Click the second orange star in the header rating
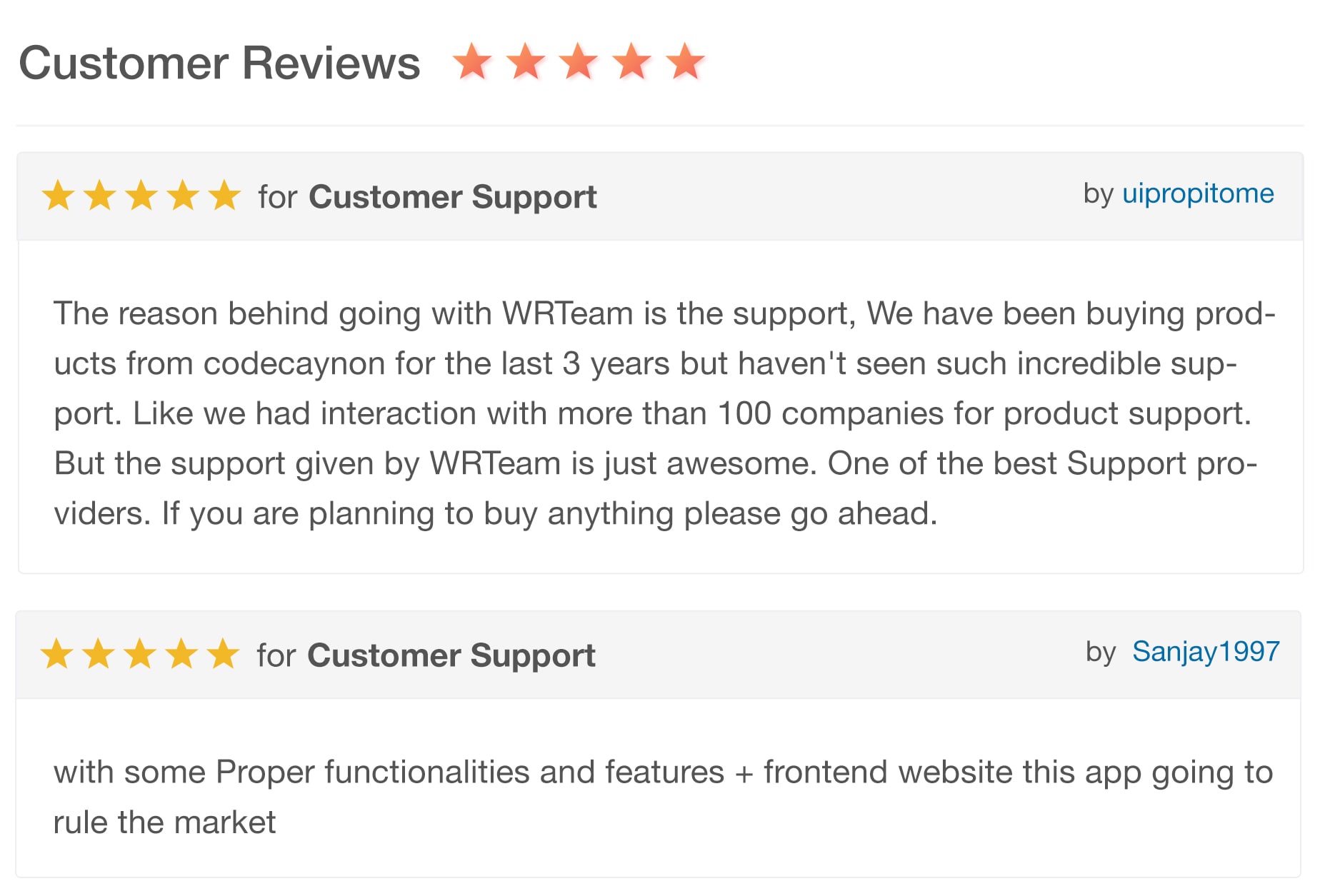Screen dimensions: 1320x896 coord(526,61)
